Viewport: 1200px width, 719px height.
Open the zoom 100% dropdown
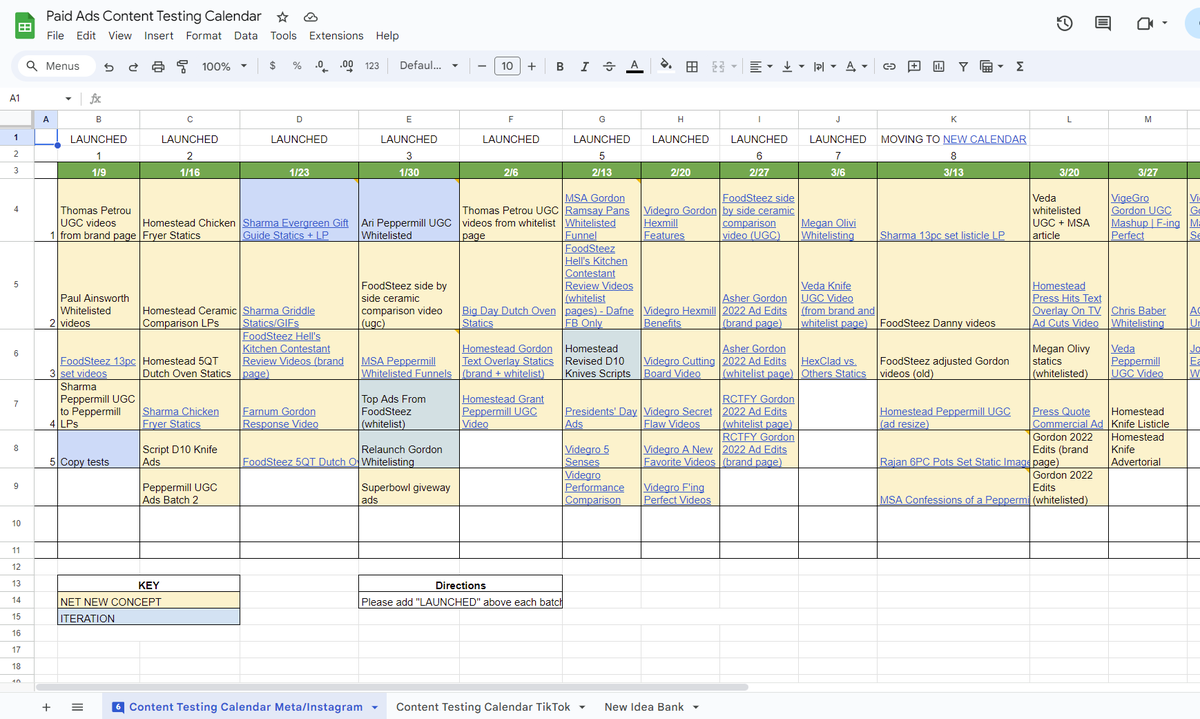pos(225,66)
